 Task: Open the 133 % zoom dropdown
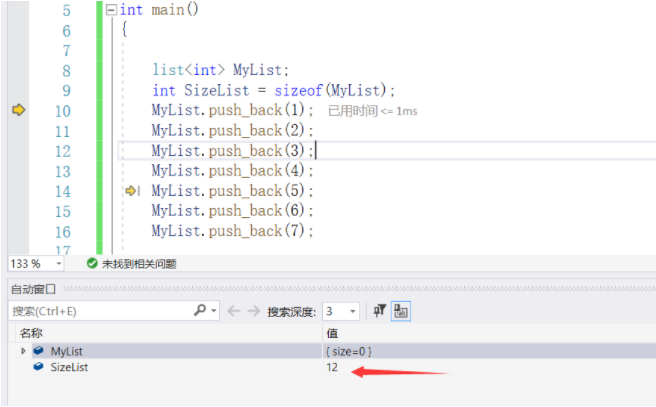click(59, 264)
